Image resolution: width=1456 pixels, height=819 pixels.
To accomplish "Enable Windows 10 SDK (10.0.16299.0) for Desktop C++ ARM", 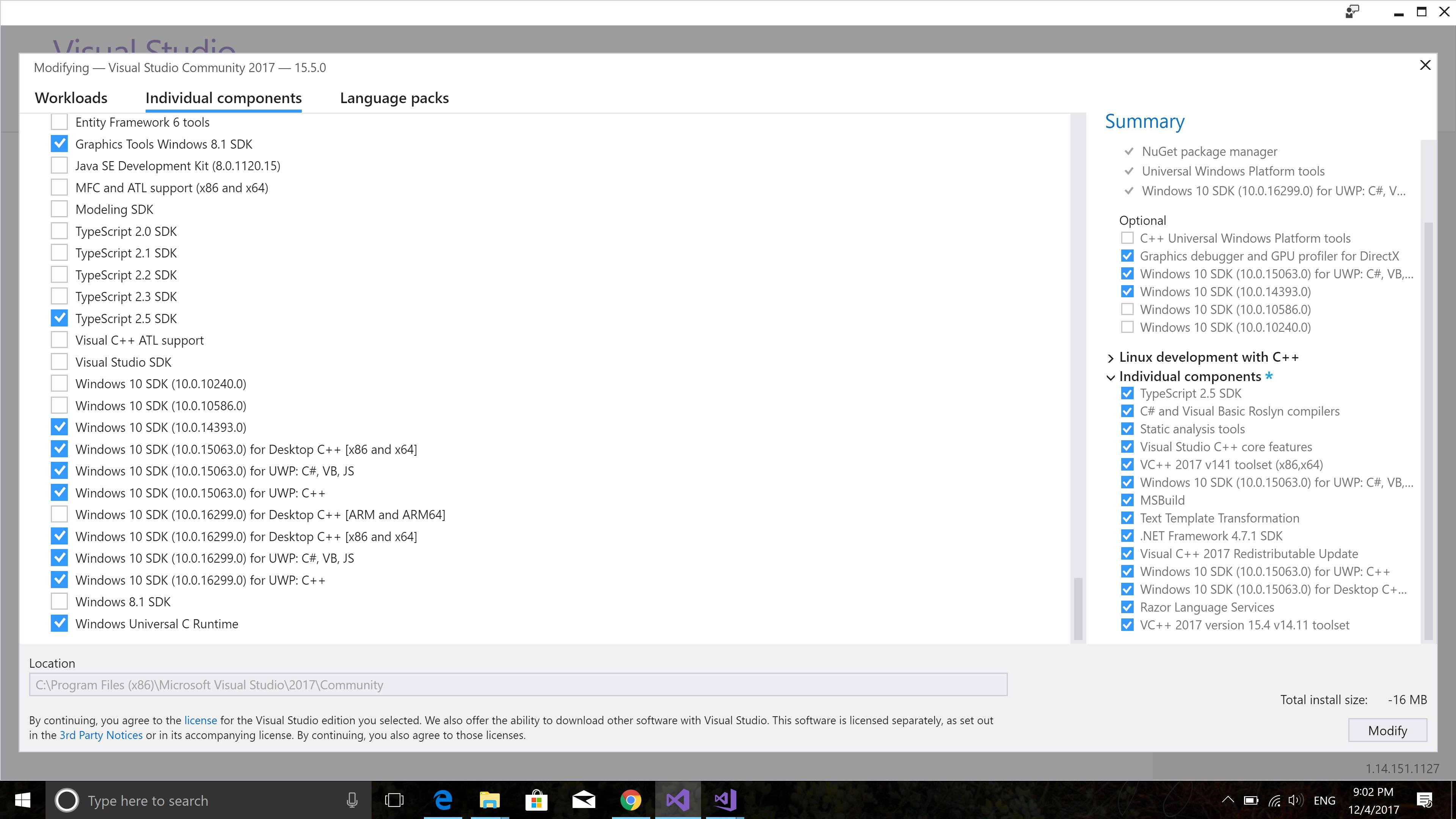I will (x=60, y=515).
